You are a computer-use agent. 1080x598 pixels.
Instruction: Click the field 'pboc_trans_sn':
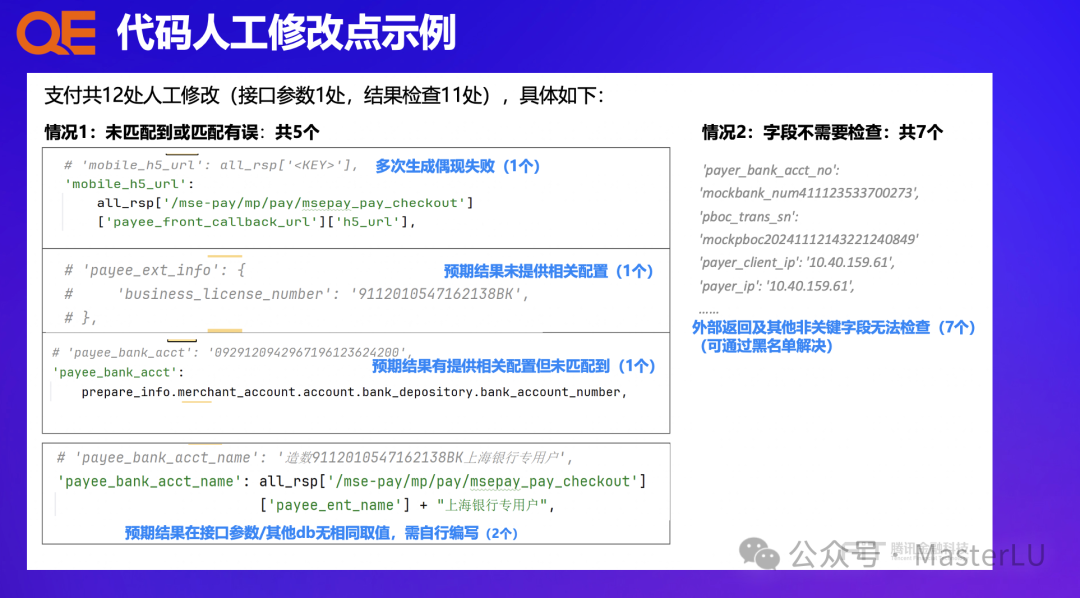point(749,216)
